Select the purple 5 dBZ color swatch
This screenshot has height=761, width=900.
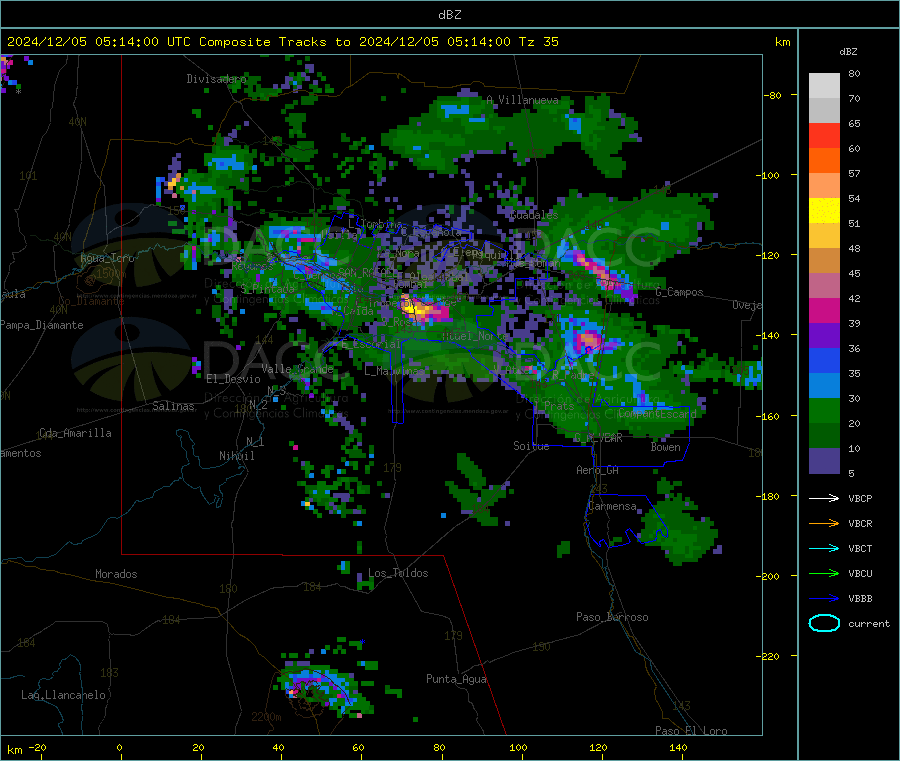pyautogui.click(x=824, y=461)
